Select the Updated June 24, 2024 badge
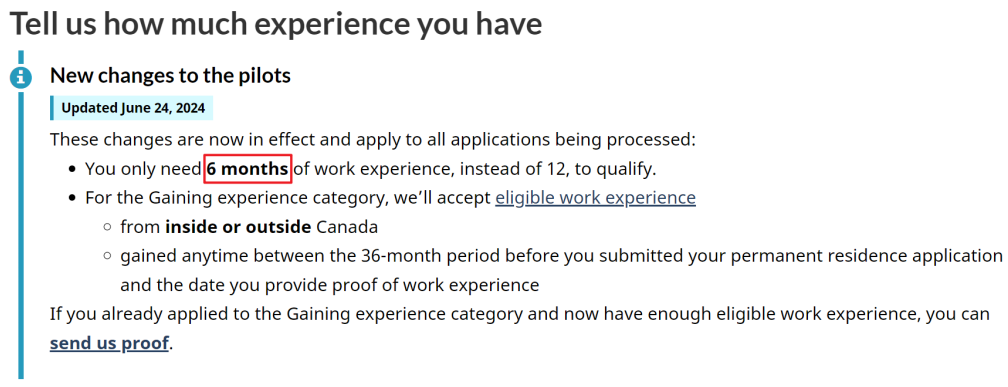This screenshot has height=387, width=1008. click(132, 108)
